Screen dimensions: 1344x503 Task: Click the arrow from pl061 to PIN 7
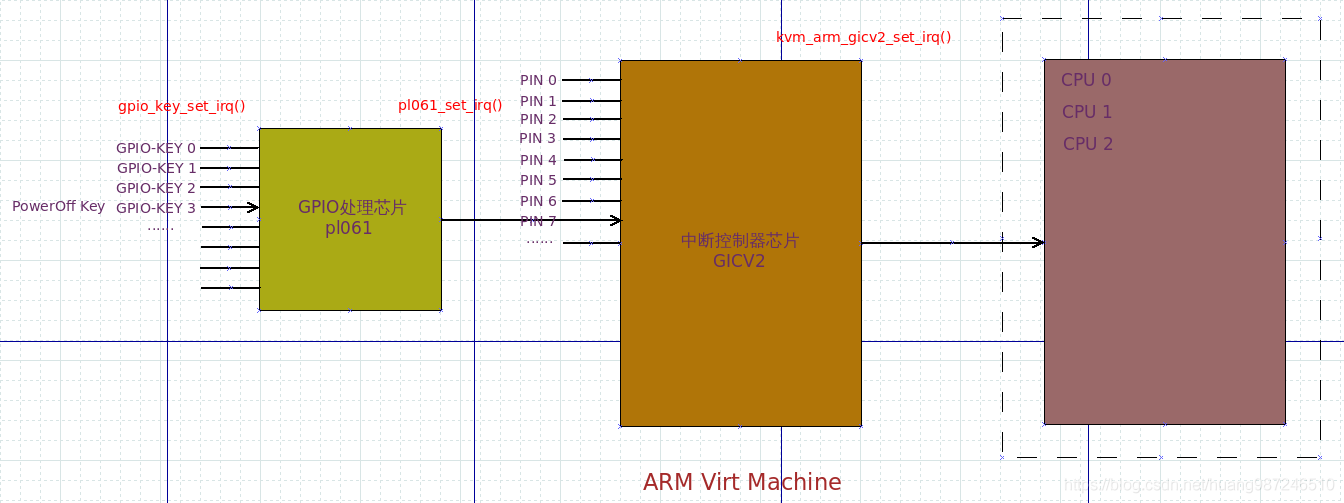pyautogui.click(x=530, y=220)
